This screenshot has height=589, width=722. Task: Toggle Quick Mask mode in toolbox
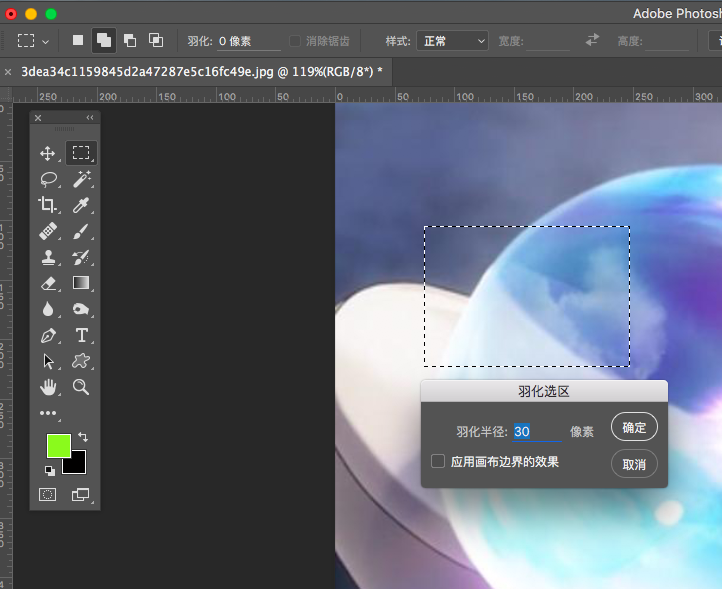point(47,494)
